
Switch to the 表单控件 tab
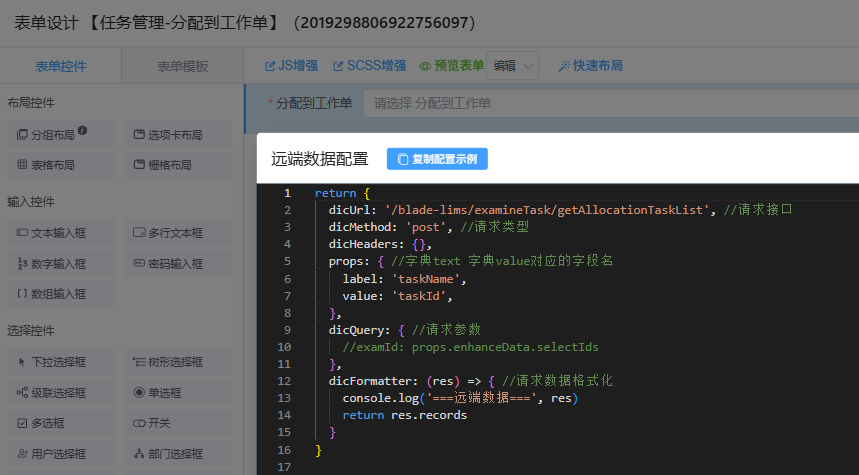pyautogui.click(x=61, y=67)
